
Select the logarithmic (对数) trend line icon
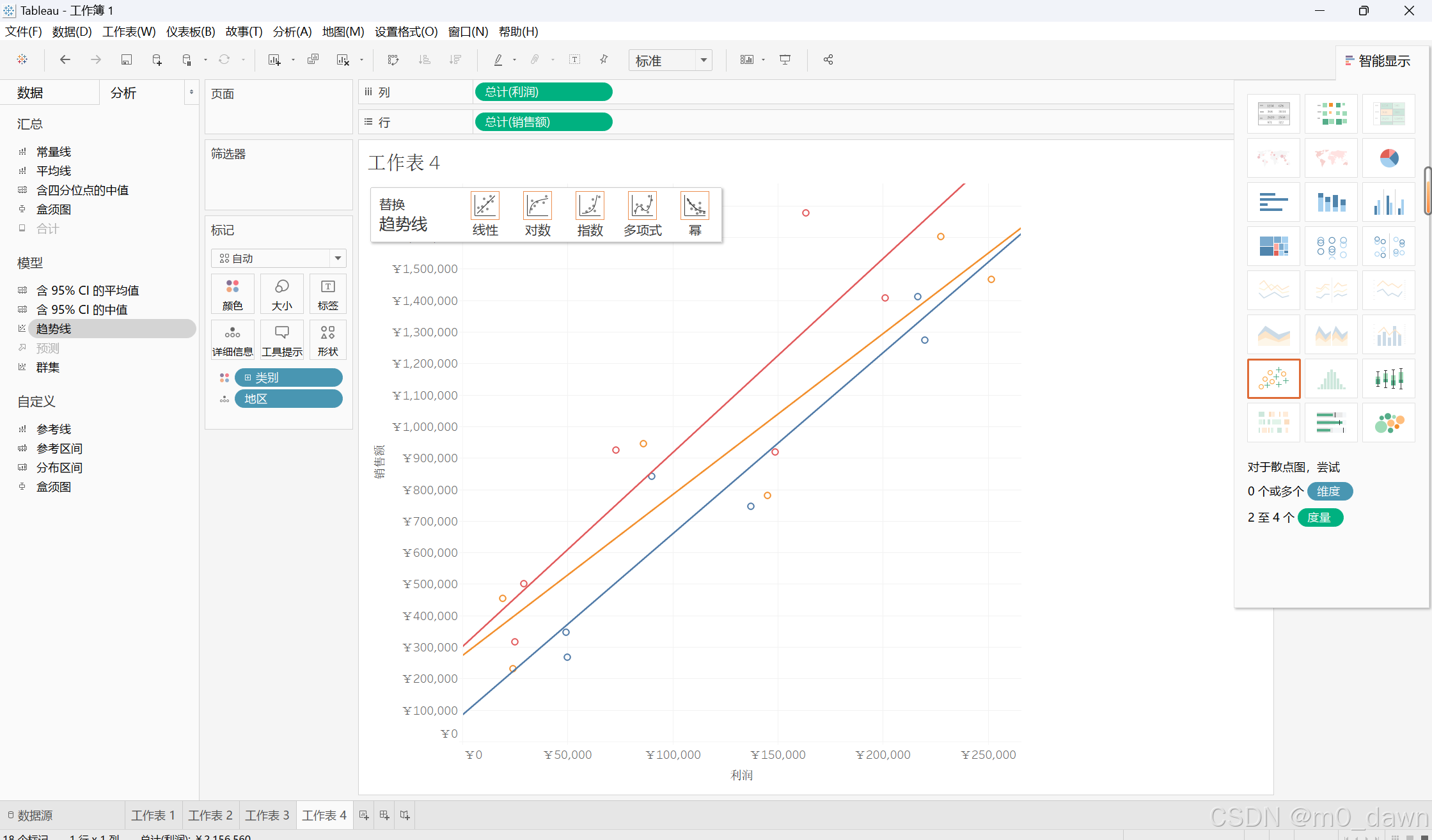coord(537,206)
